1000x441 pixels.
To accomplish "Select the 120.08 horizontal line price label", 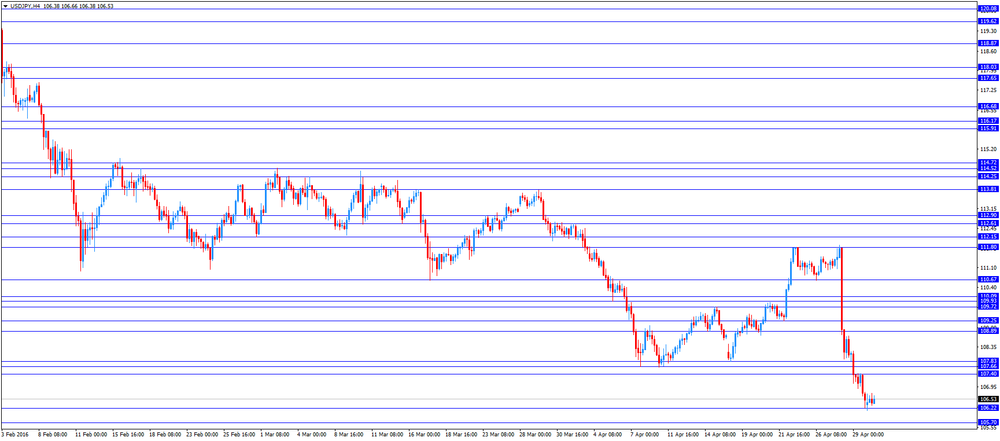I will (x=988, y=9).
